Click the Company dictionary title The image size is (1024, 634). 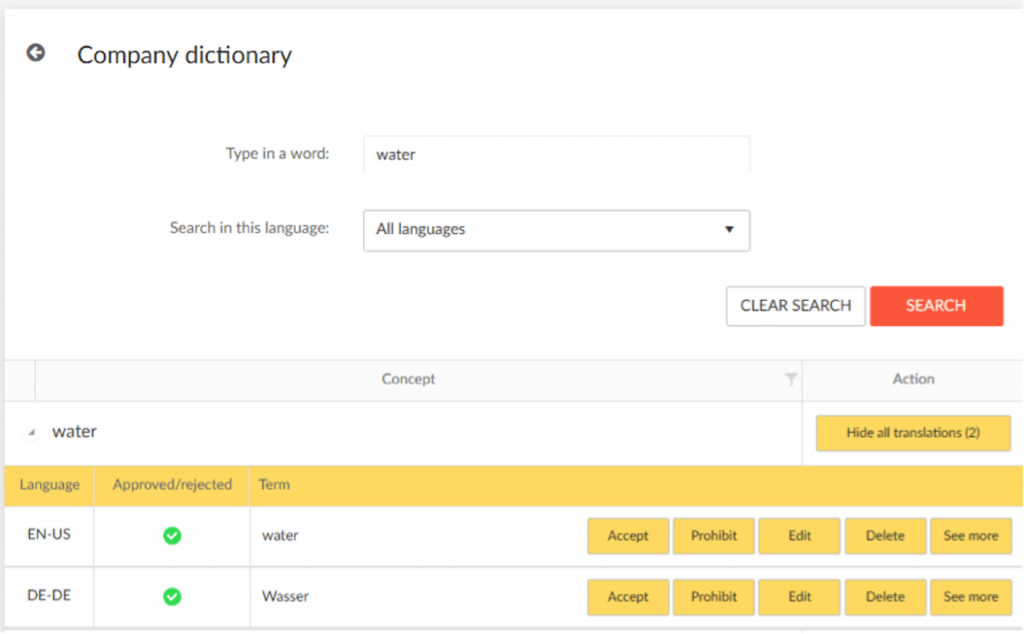click(184, 55)
